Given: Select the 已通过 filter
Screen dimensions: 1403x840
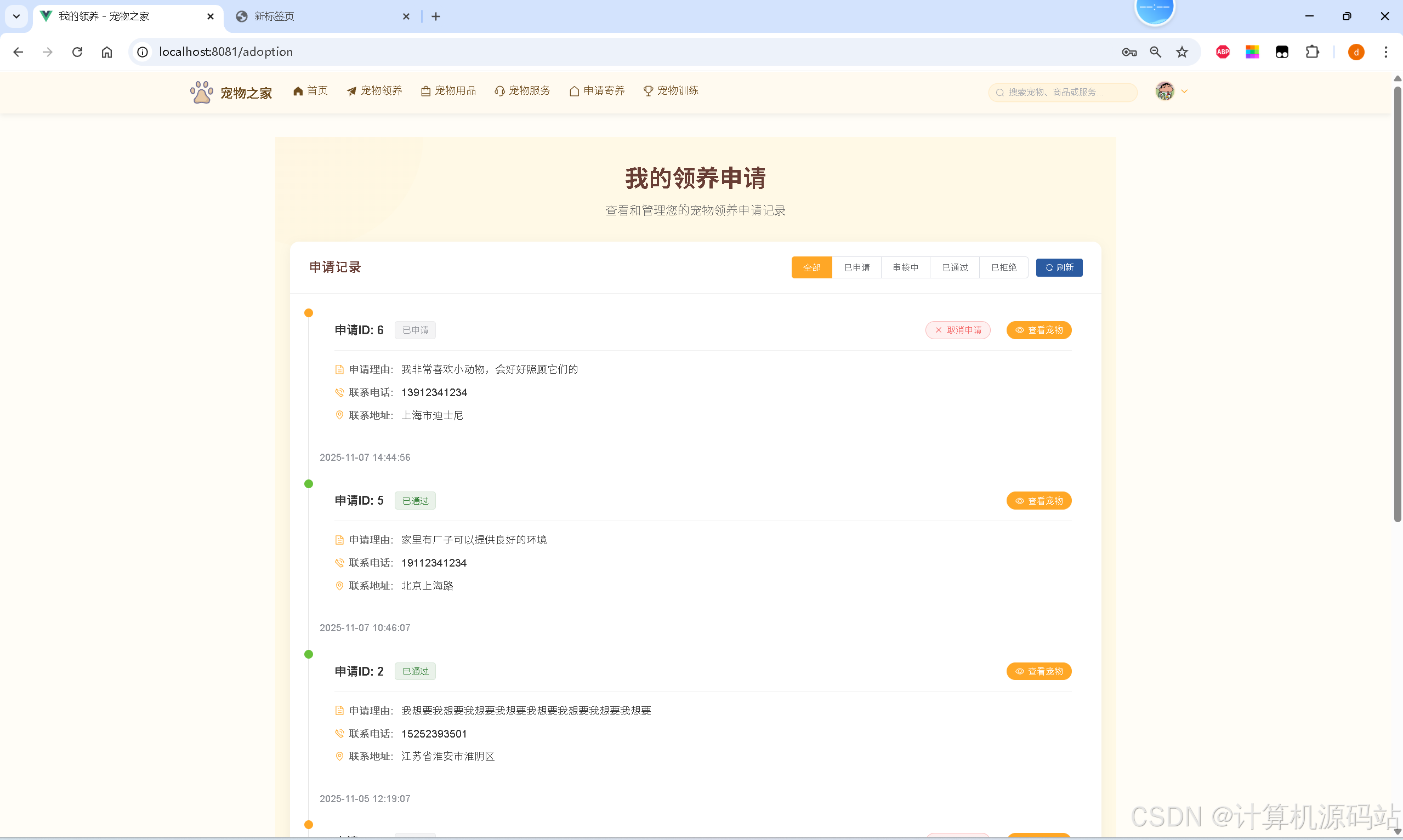Looking at the screenshot, I should tap(955, 268).
